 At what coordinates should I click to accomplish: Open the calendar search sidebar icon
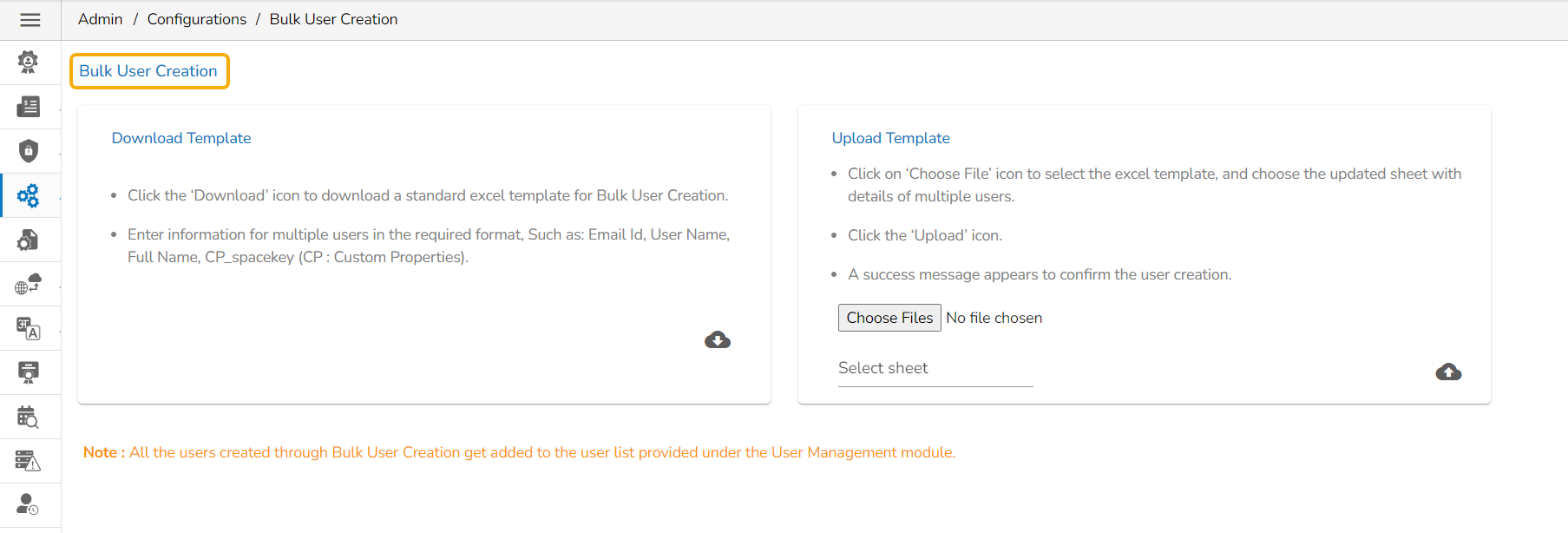click(29, 417)
